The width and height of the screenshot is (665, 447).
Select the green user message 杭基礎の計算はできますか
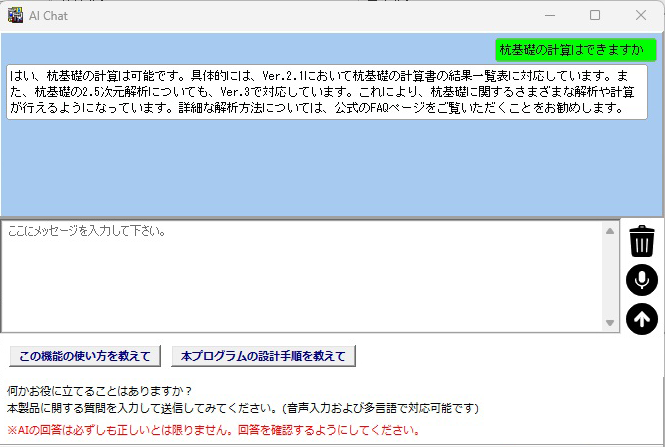point(576,50)
